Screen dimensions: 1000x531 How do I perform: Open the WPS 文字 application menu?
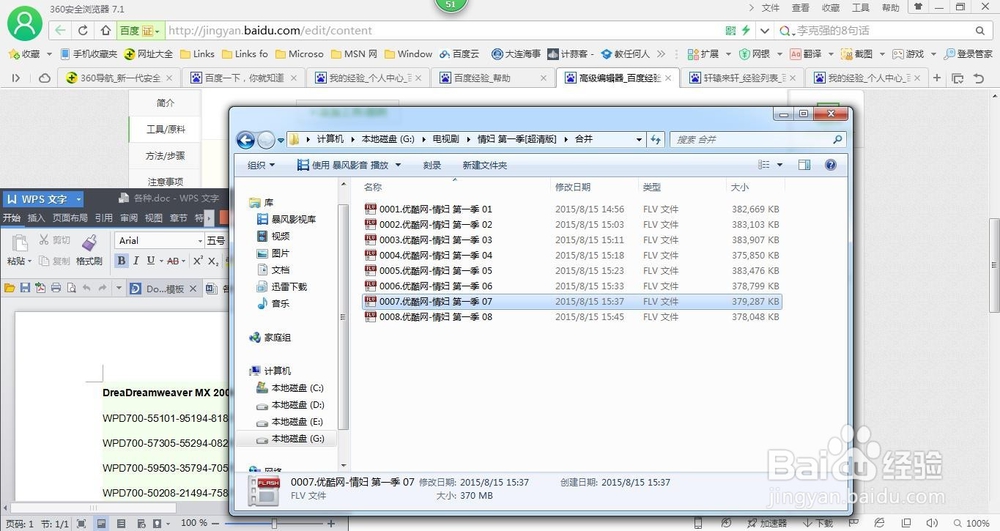[43, 199]
